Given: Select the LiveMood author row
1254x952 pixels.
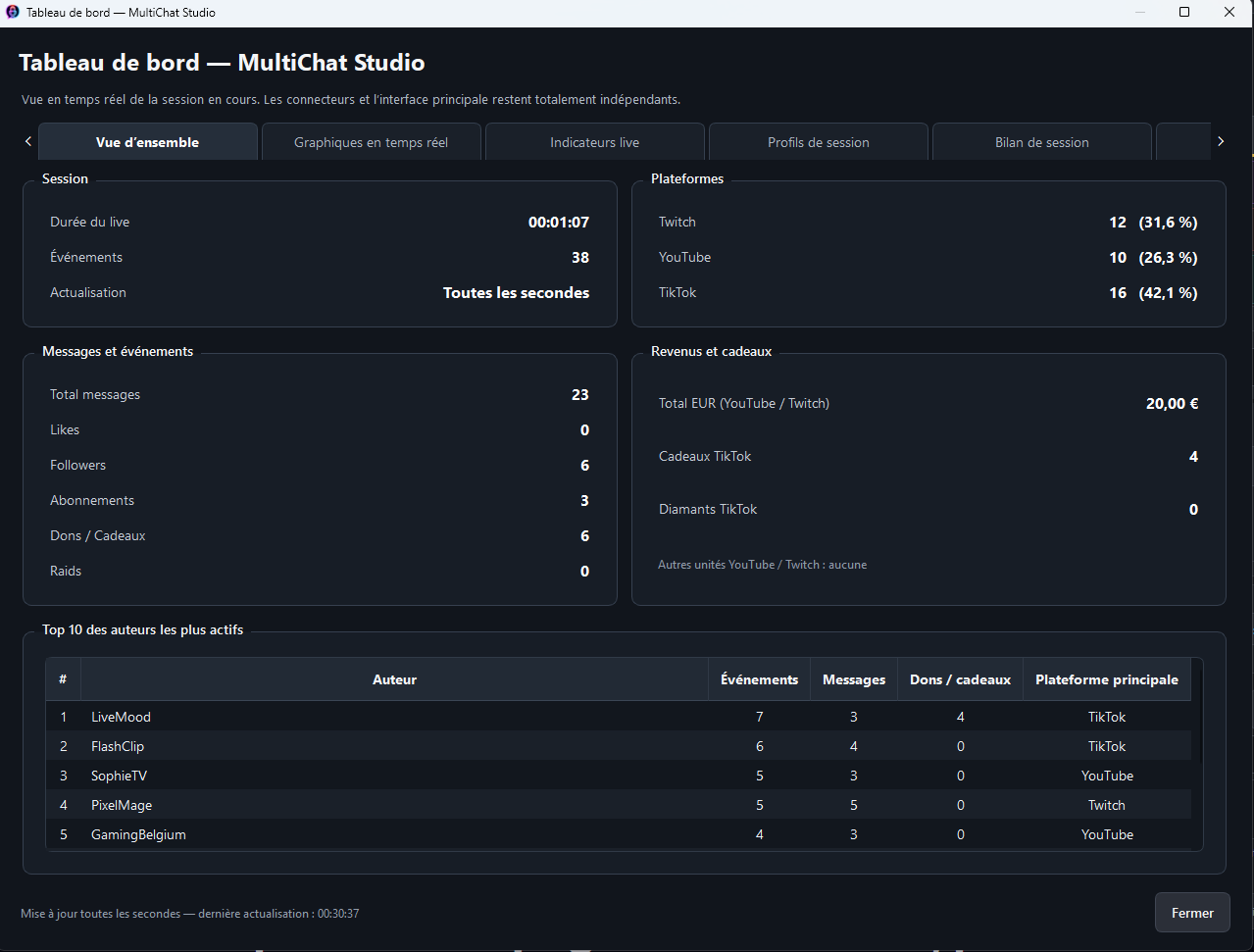Looking at the screenshot, I should [x=619, y=717].
